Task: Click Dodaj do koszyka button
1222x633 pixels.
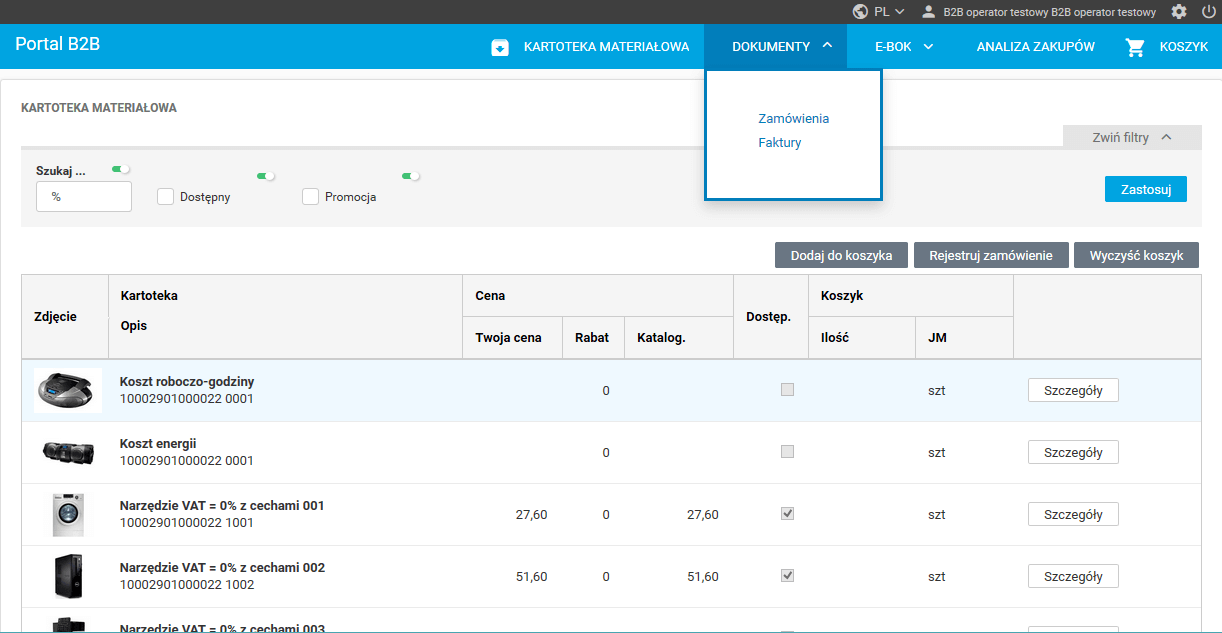Action: pos(841,255)
